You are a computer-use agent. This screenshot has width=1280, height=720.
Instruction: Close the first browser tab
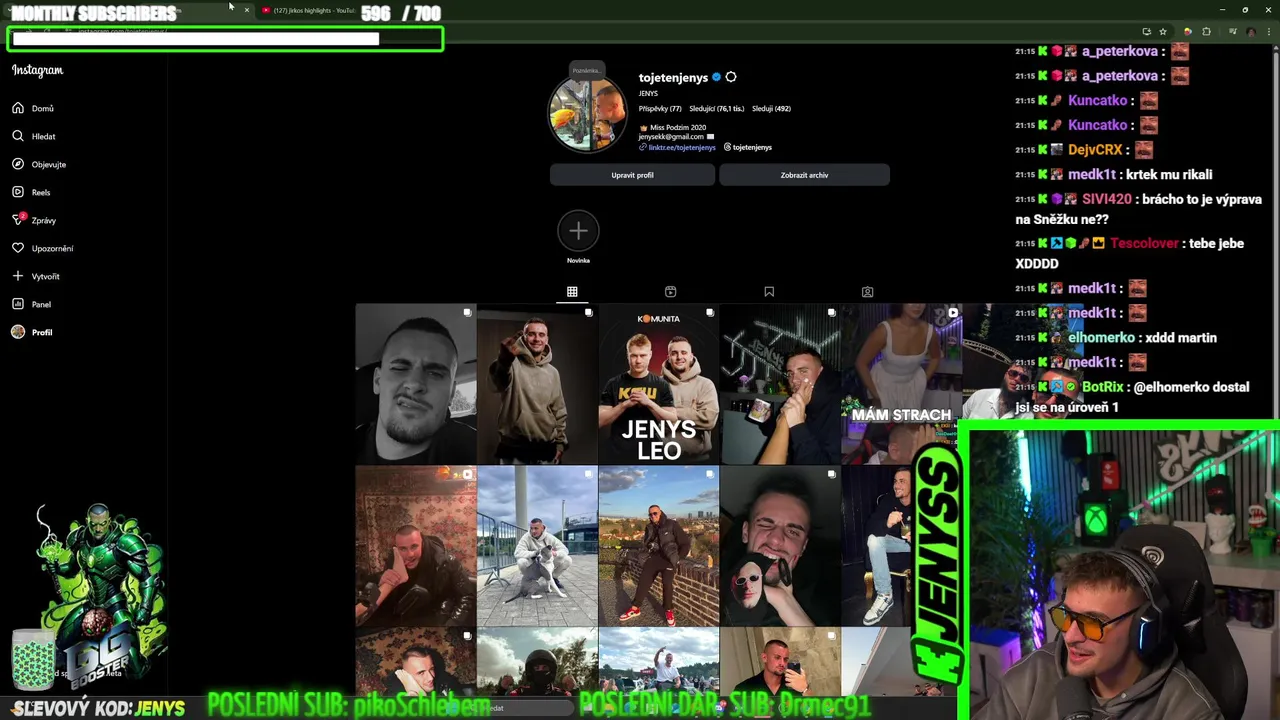(247, 10)
